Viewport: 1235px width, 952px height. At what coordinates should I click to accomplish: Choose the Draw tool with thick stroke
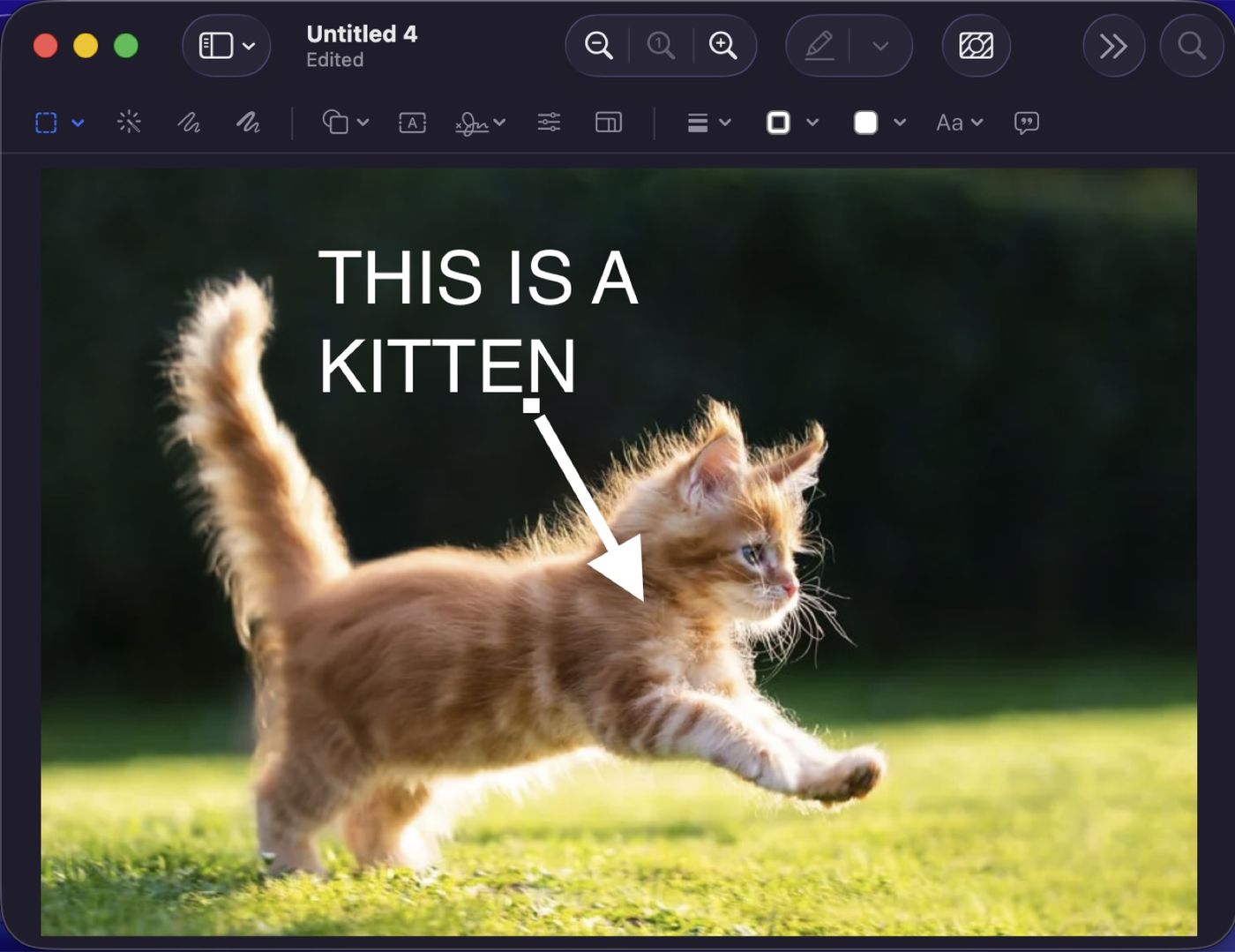pos(248,123)
